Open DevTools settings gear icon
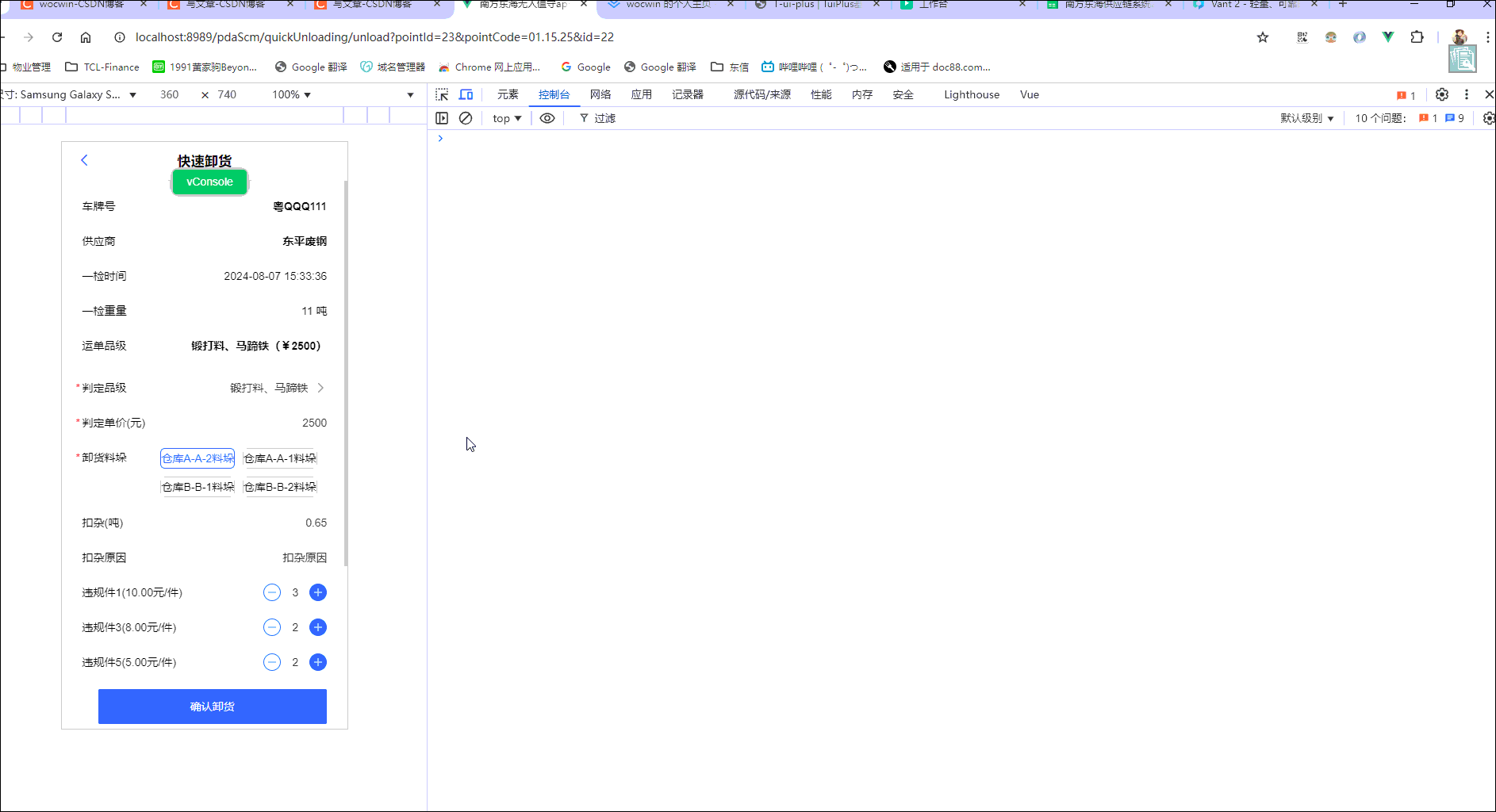1496x812 pixels. click(x=1442, y=94)
